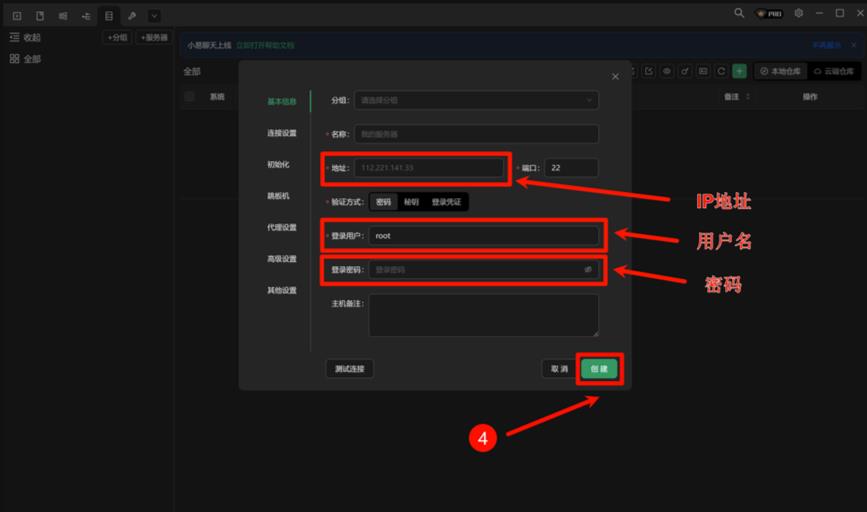Switch to 连接设置 tab

point(281,133)
